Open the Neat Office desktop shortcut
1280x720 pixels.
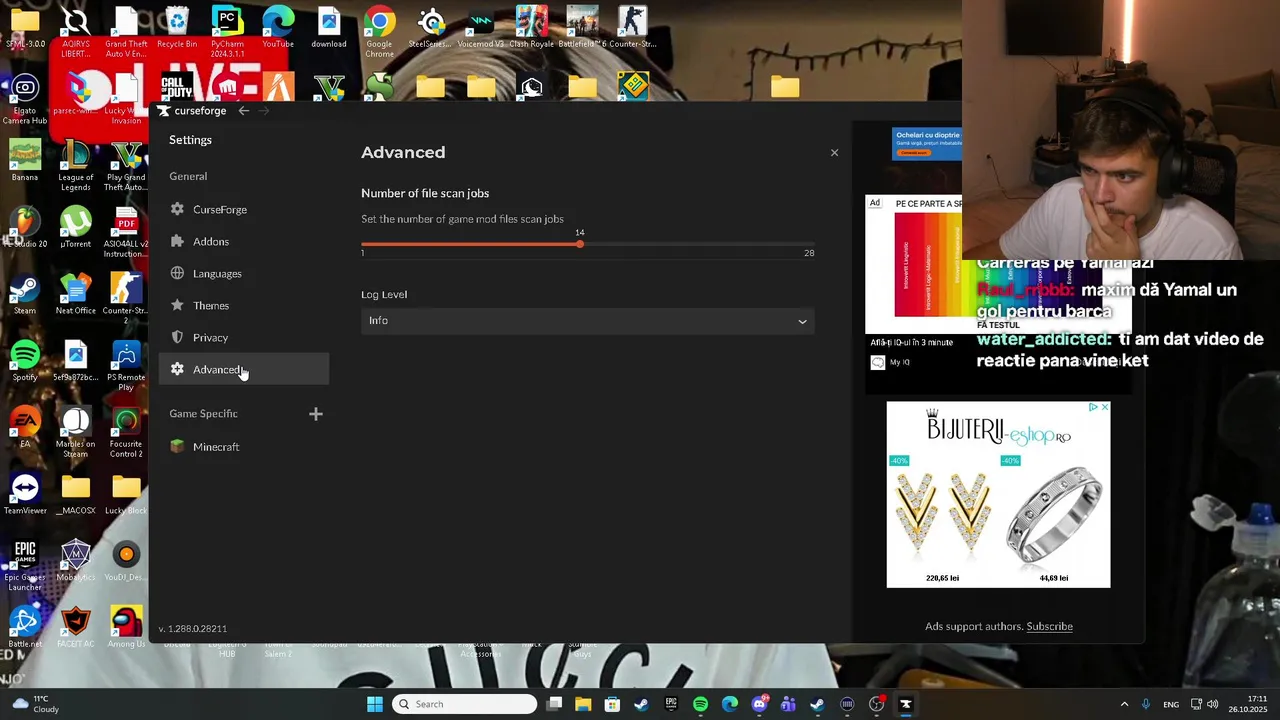75,295
